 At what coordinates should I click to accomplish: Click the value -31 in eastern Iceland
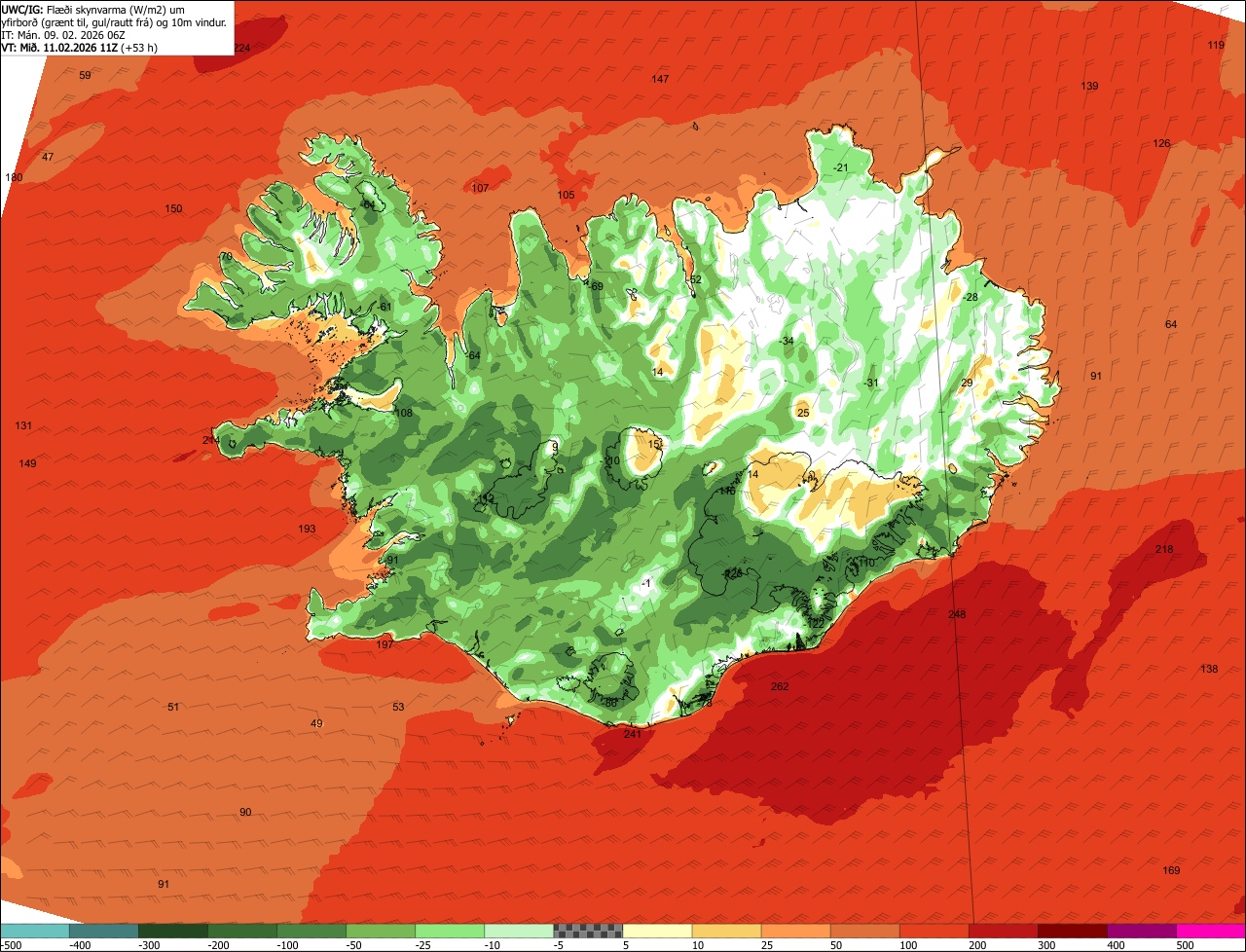[871, 383]
